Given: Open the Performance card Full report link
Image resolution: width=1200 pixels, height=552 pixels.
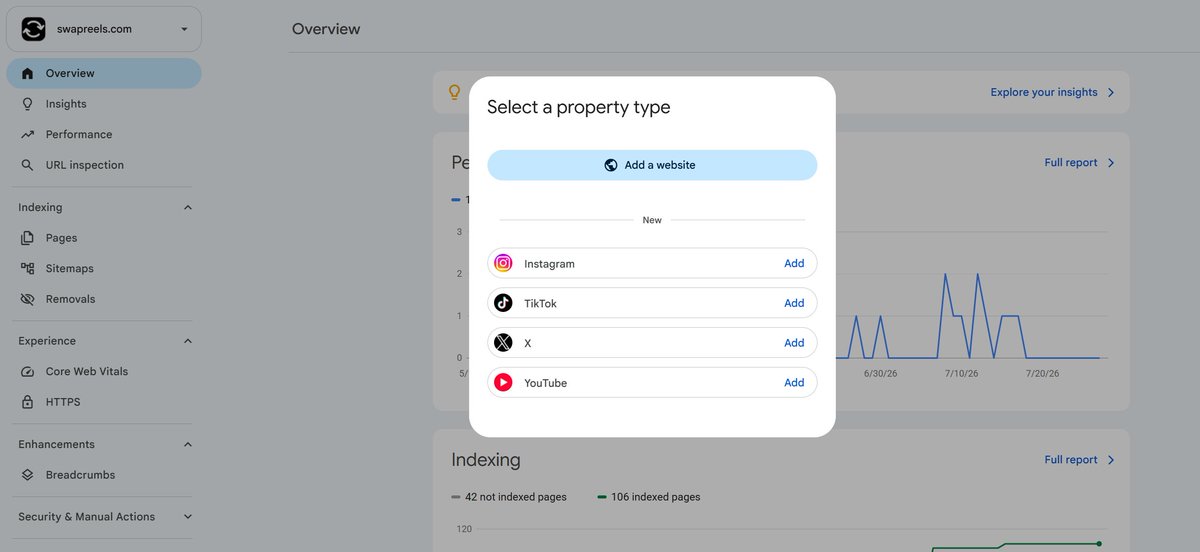Looking at the screenshot, I should (1071, 162).
